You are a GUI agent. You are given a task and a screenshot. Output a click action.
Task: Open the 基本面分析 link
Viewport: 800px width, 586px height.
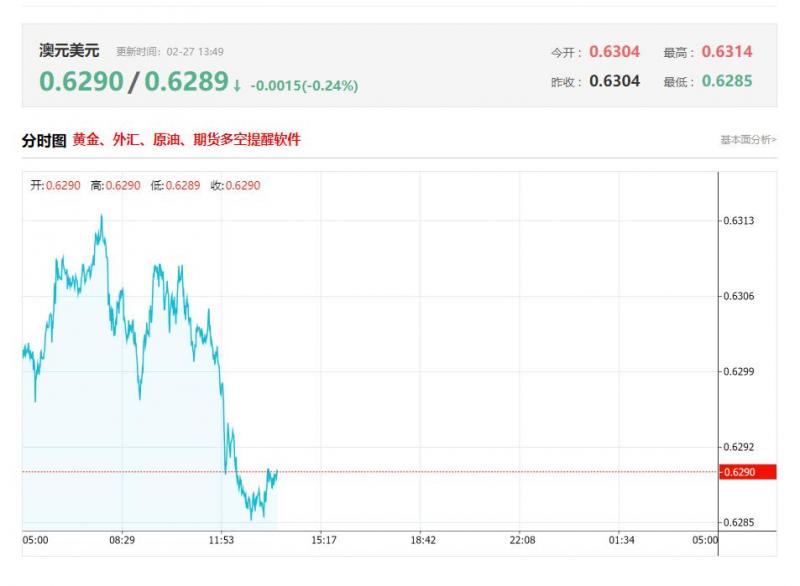(747, 140)
